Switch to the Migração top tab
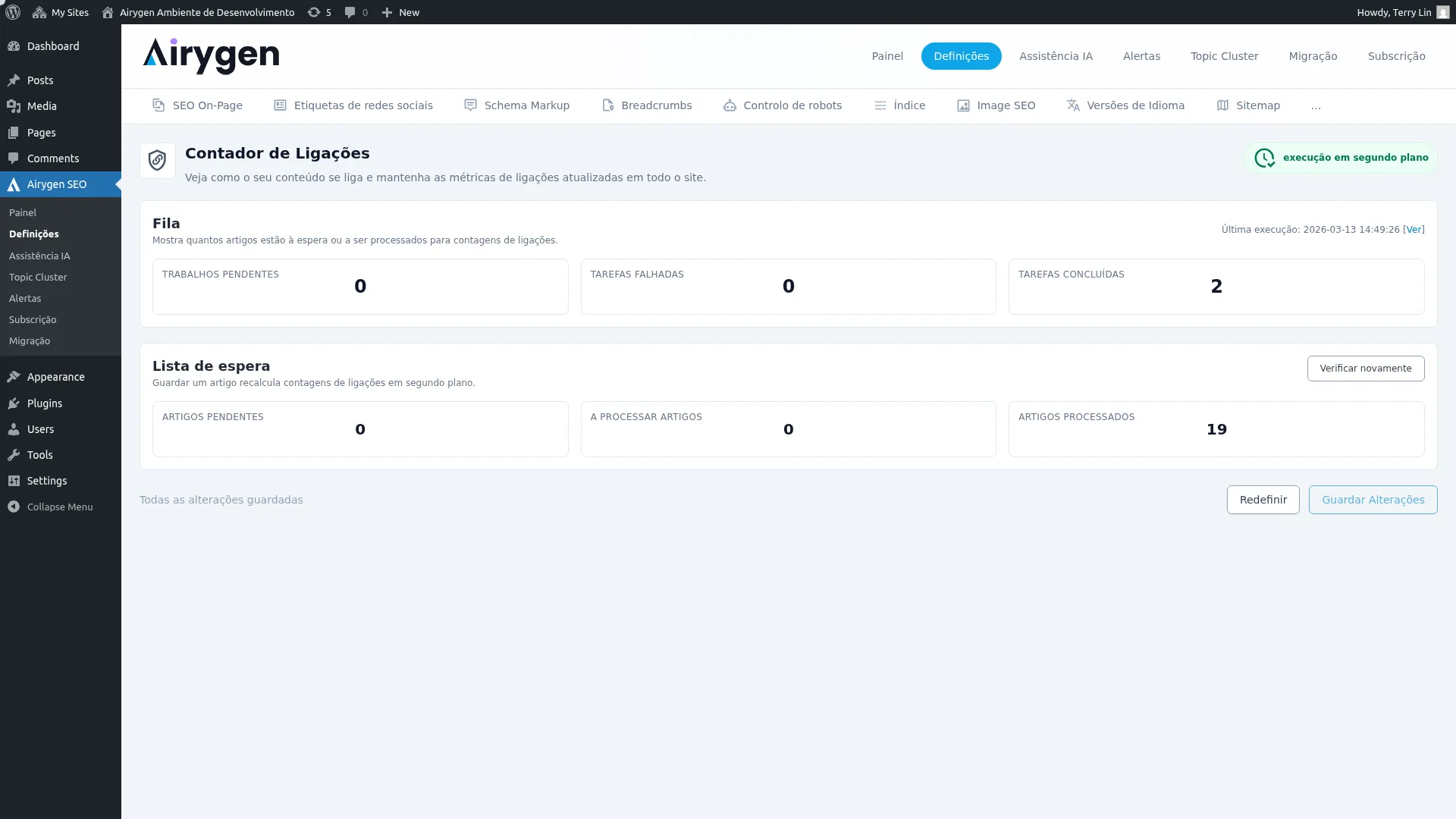Viewport: 1456px width, 819px height. [x=1313, y=56]
